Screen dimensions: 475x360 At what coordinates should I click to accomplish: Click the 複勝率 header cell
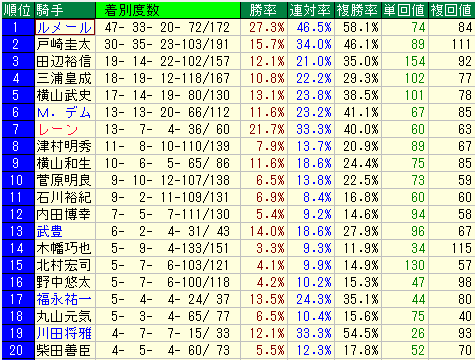click(x=358, y=10)
